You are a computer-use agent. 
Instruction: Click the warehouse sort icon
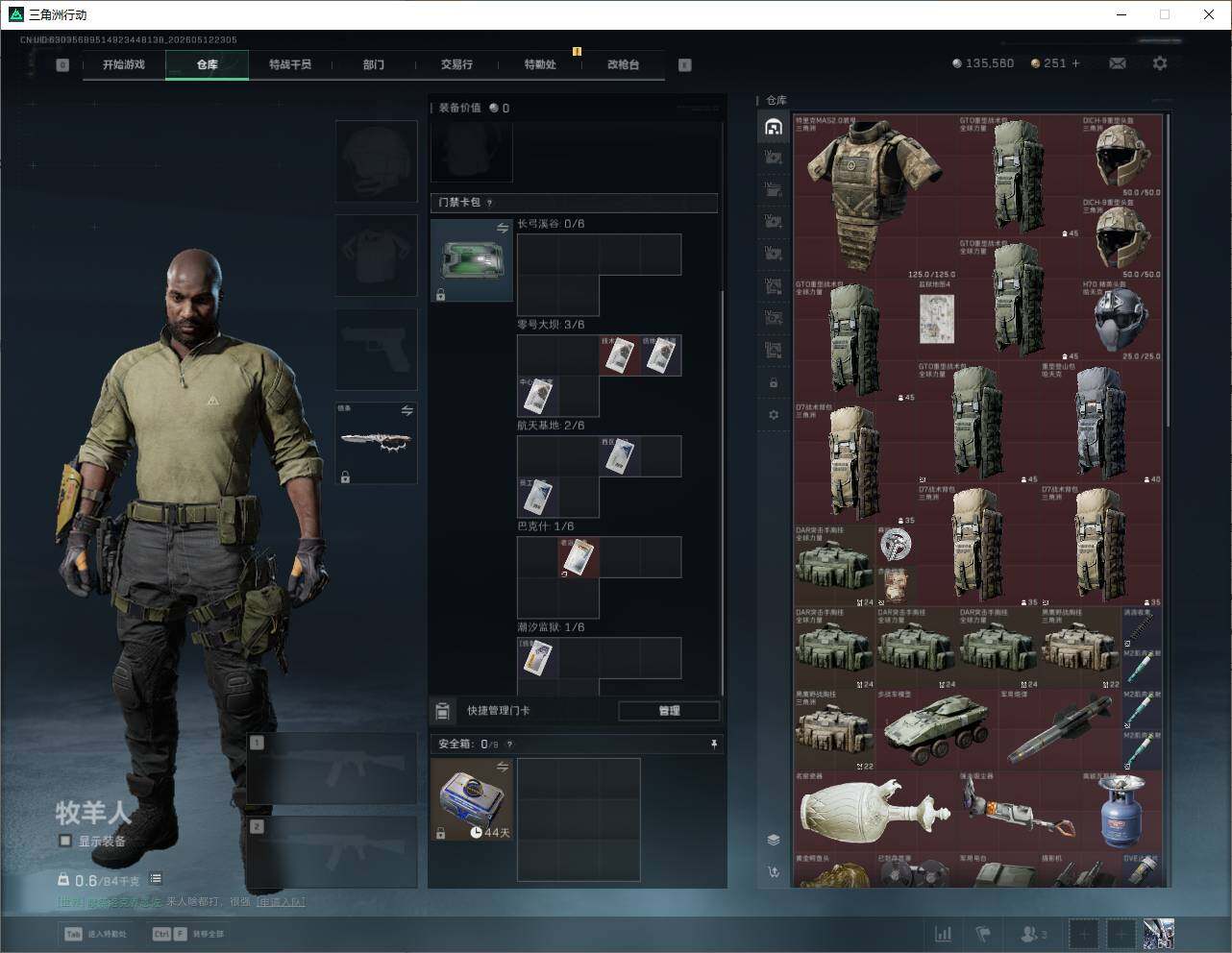tap(774, 872)
